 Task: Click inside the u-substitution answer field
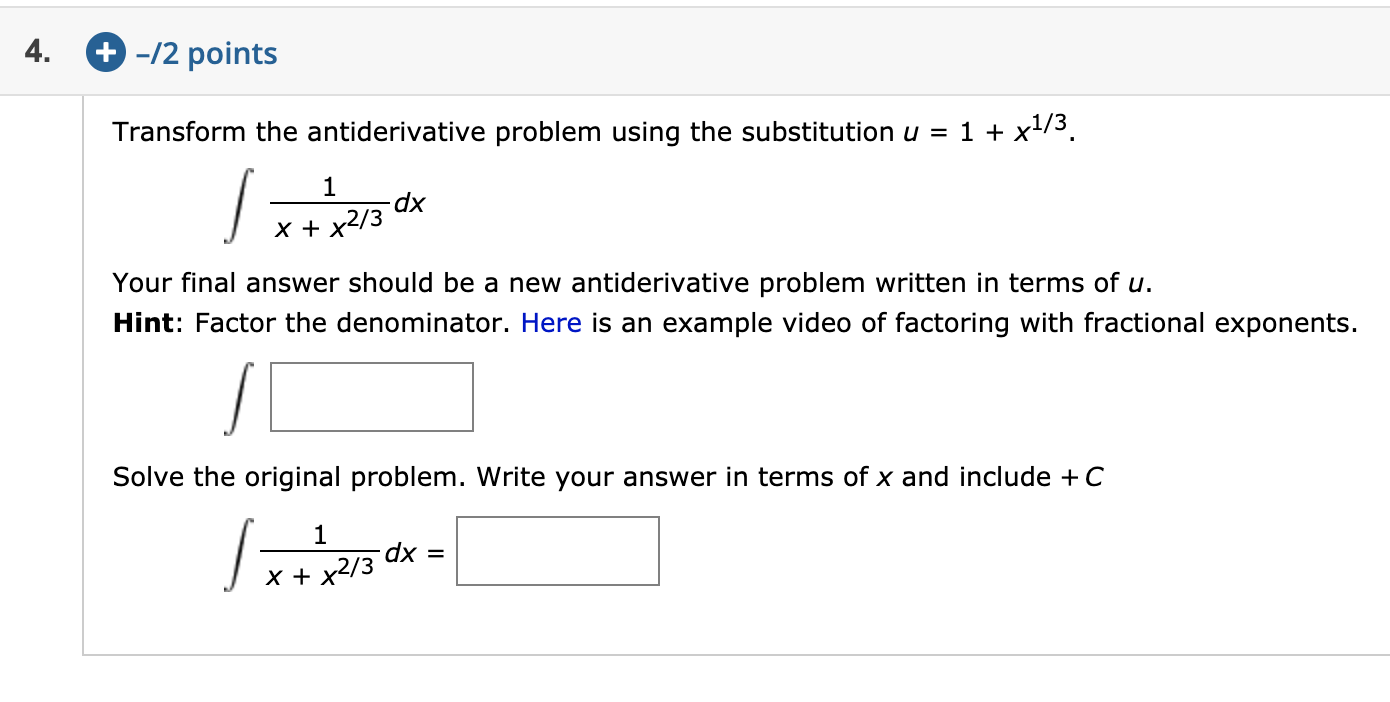point(371,397)
